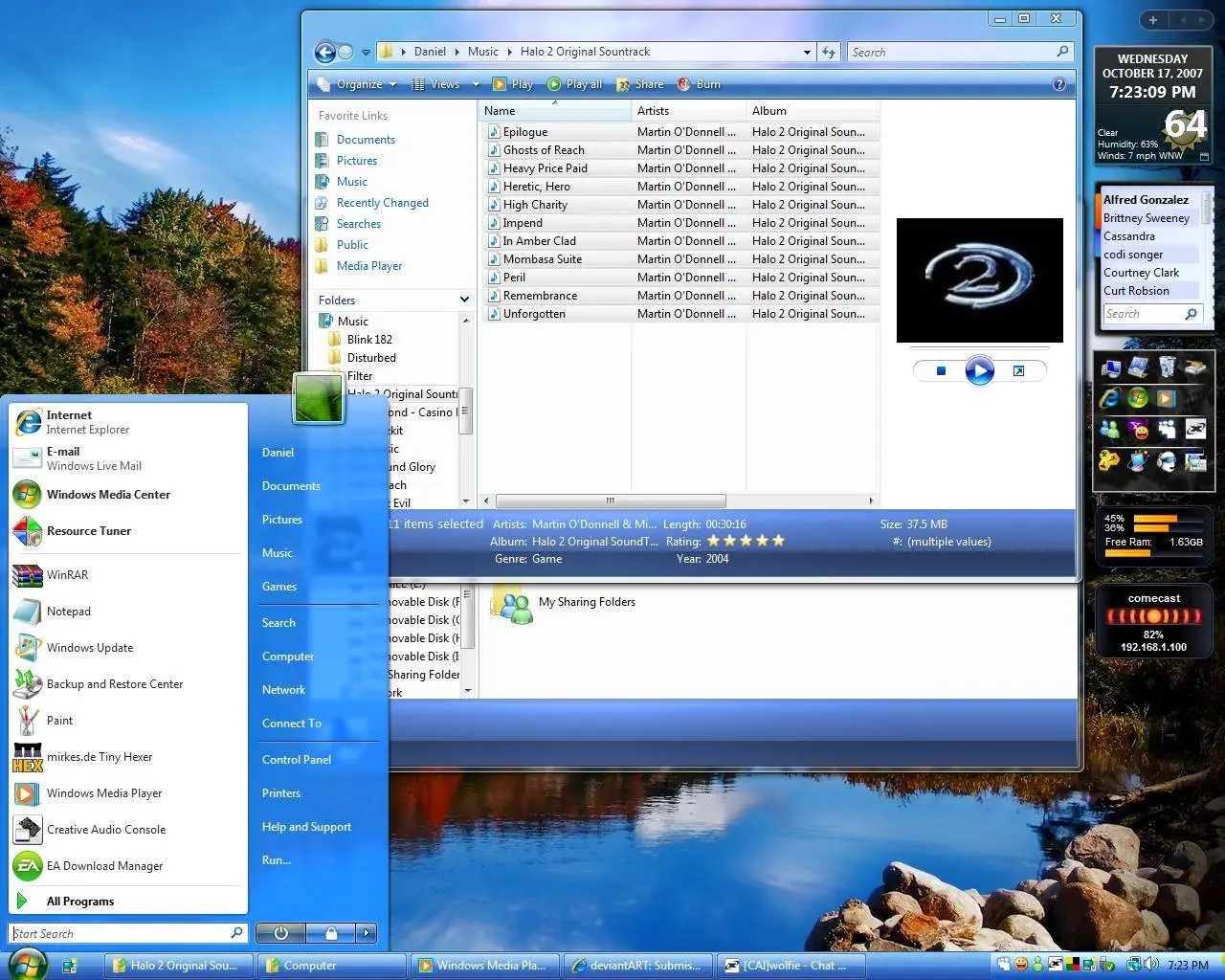The height and width of the screenshot is (980, 1225).
Task: Expand All Programs in Start menu
Action: point(127,902)
